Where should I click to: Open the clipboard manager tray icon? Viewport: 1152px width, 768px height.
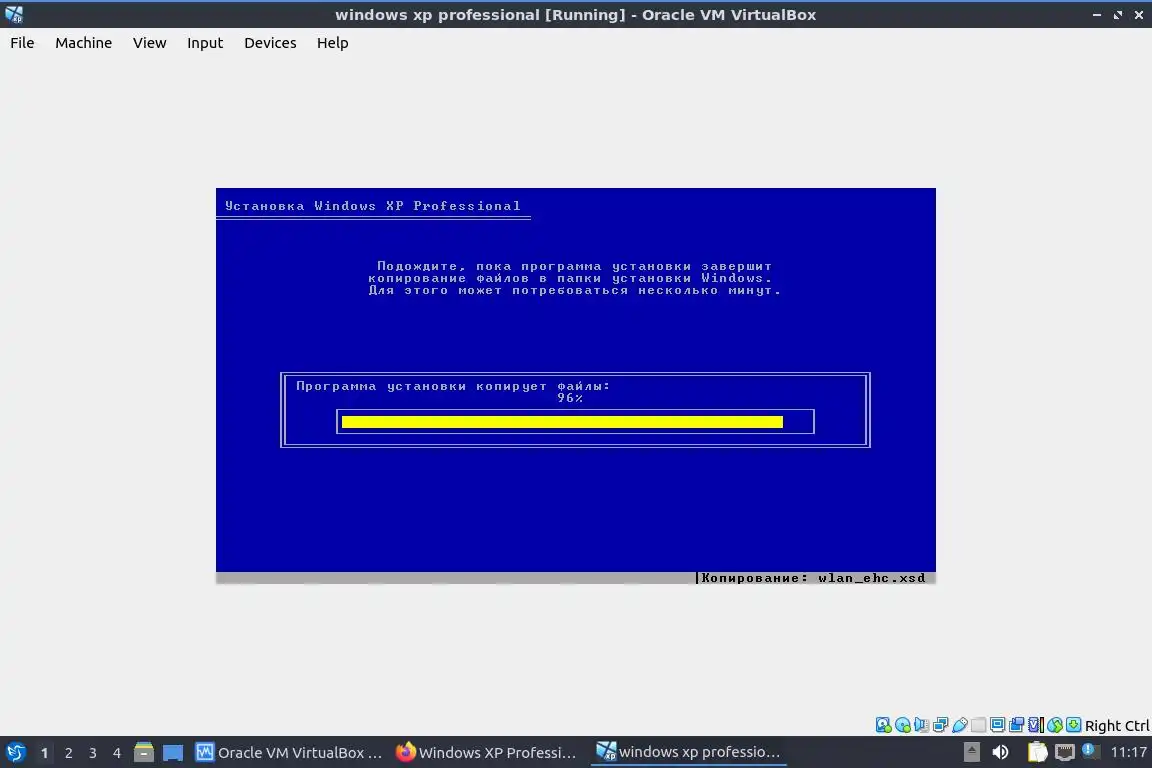pos(1037,752)
